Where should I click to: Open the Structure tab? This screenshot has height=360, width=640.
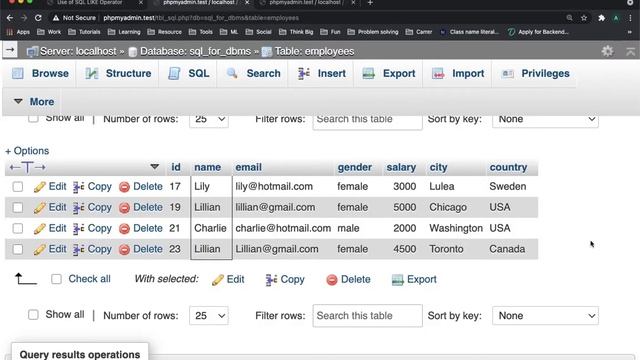click(118, 73)
